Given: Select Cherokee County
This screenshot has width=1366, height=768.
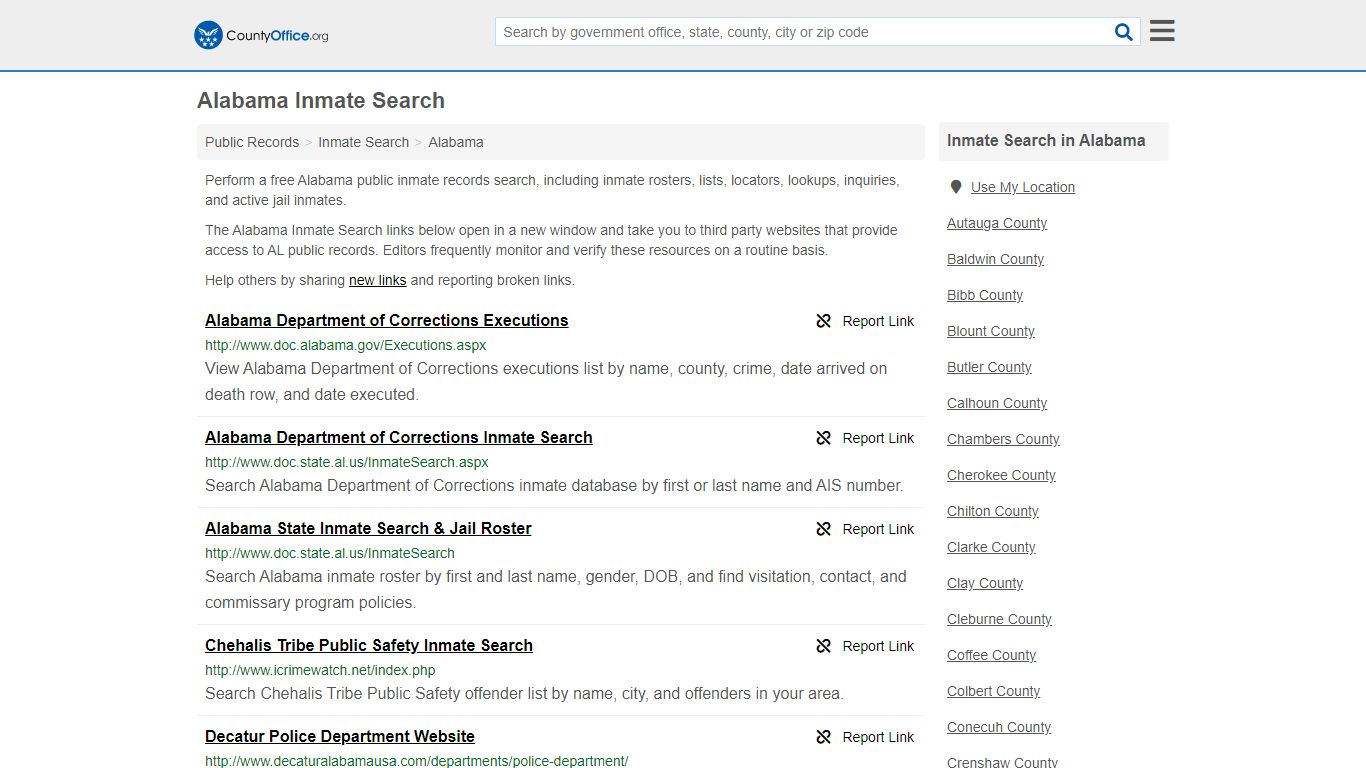Looking at the screenshot, I should pyautogui.click(x=1001, y=475).
